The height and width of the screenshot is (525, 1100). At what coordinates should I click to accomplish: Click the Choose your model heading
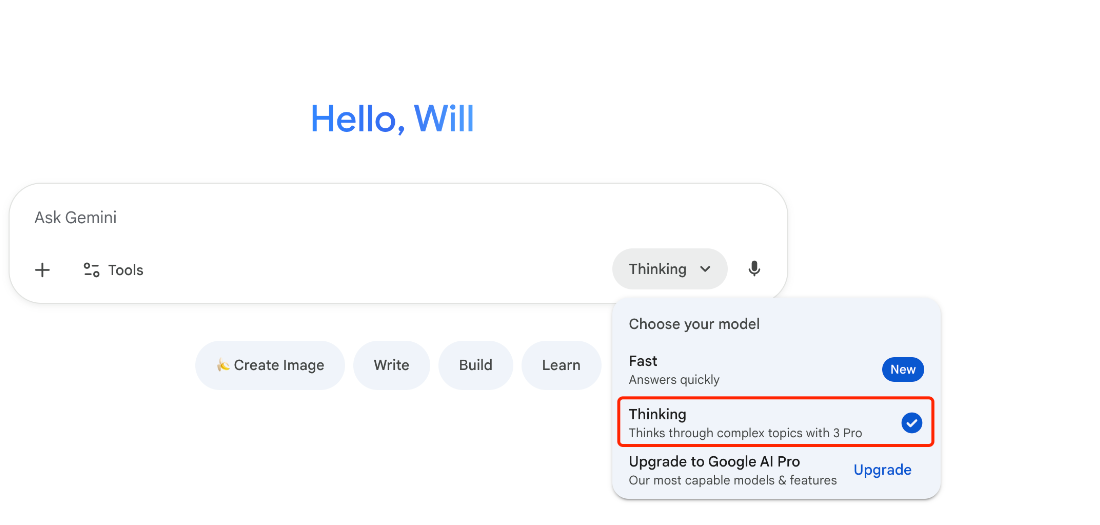click(x=694, y=324)
